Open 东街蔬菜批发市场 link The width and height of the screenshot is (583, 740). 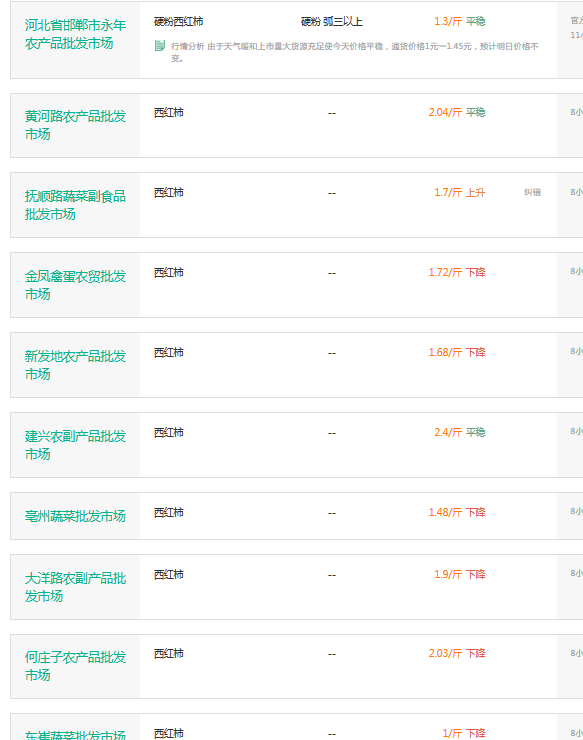point(75,734)
